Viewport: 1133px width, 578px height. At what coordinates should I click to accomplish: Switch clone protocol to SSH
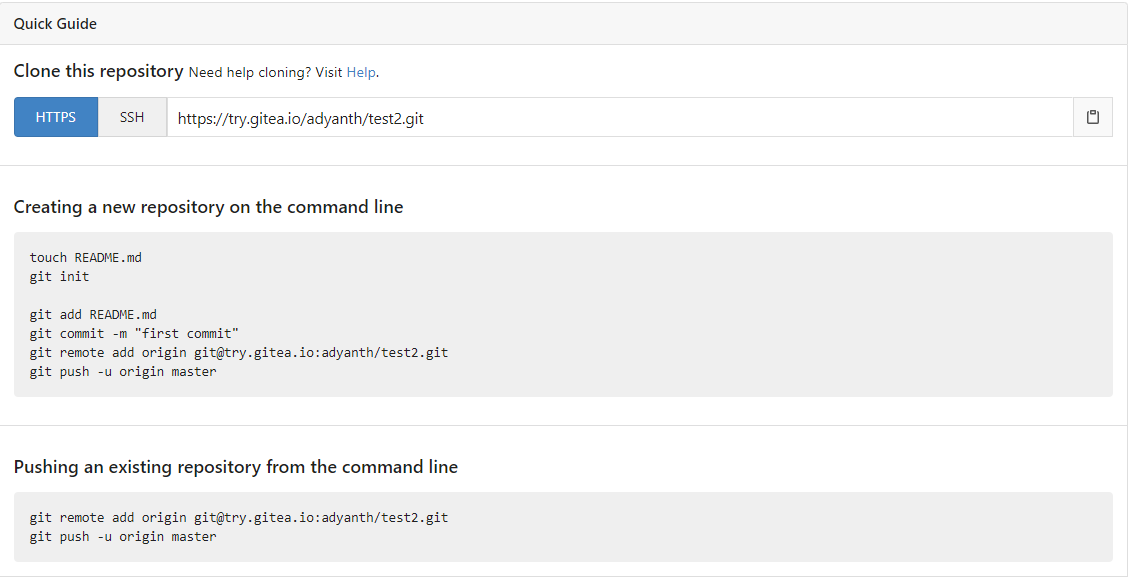(x=132, y=117)
